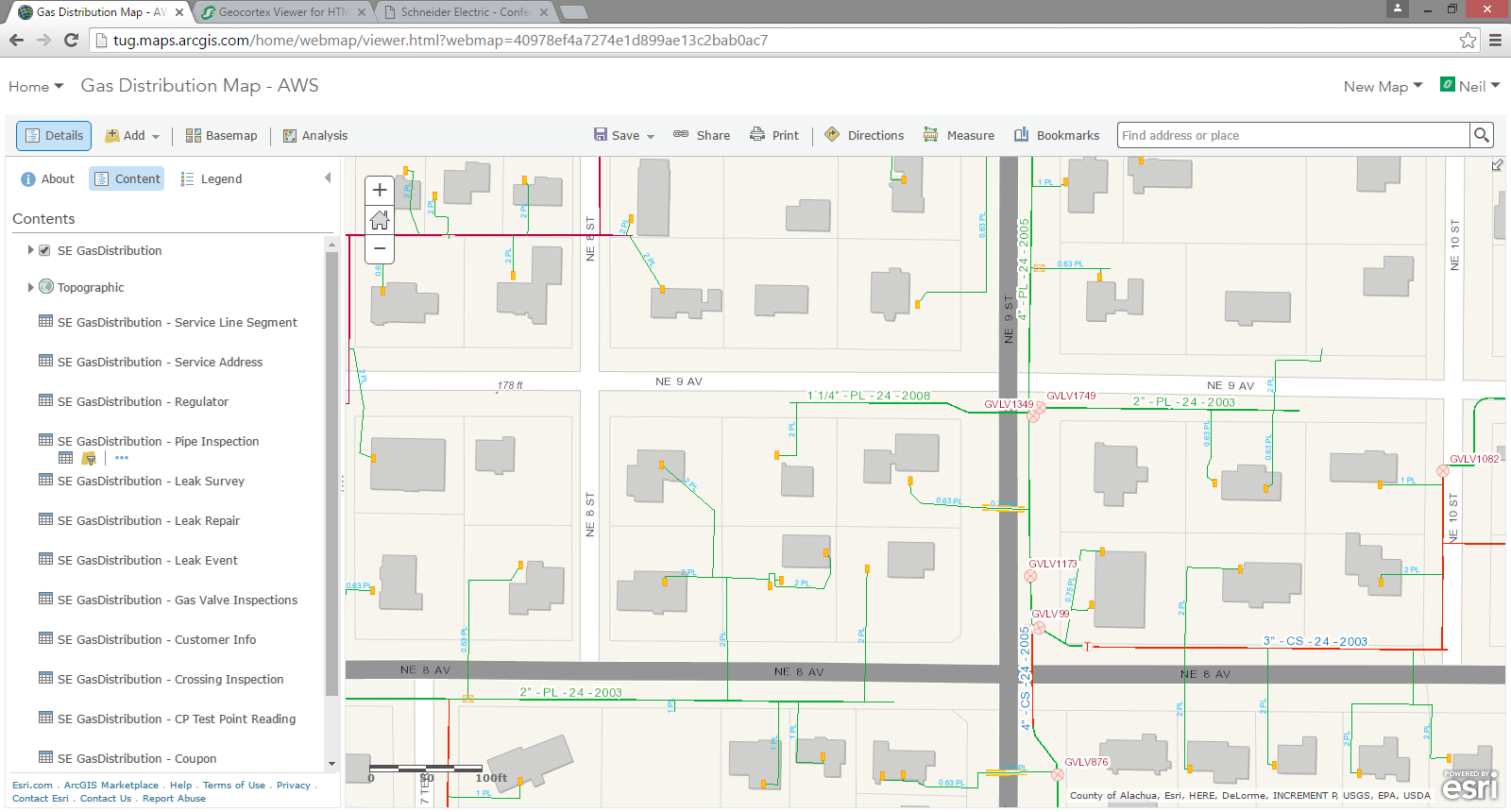Switch to the About tab
The image size is (1511, 812).
click(48, 179)
